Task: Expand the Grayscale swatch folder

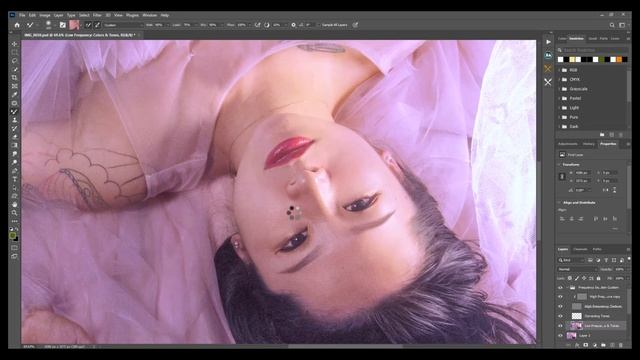Action: (559, 89)
